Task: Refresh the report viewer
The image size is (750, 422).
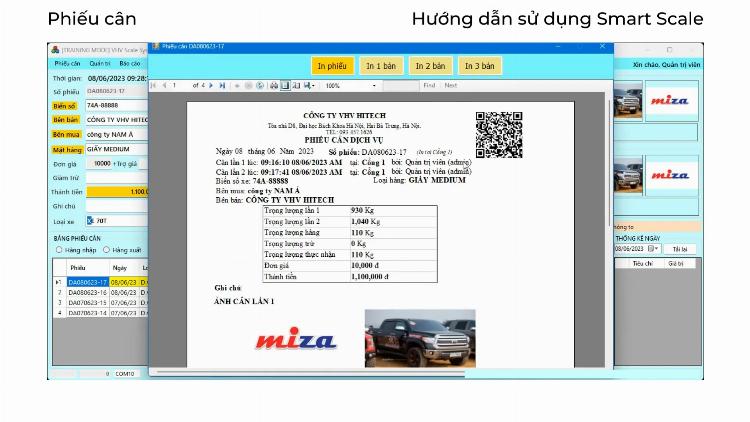Action: [260, 86]
